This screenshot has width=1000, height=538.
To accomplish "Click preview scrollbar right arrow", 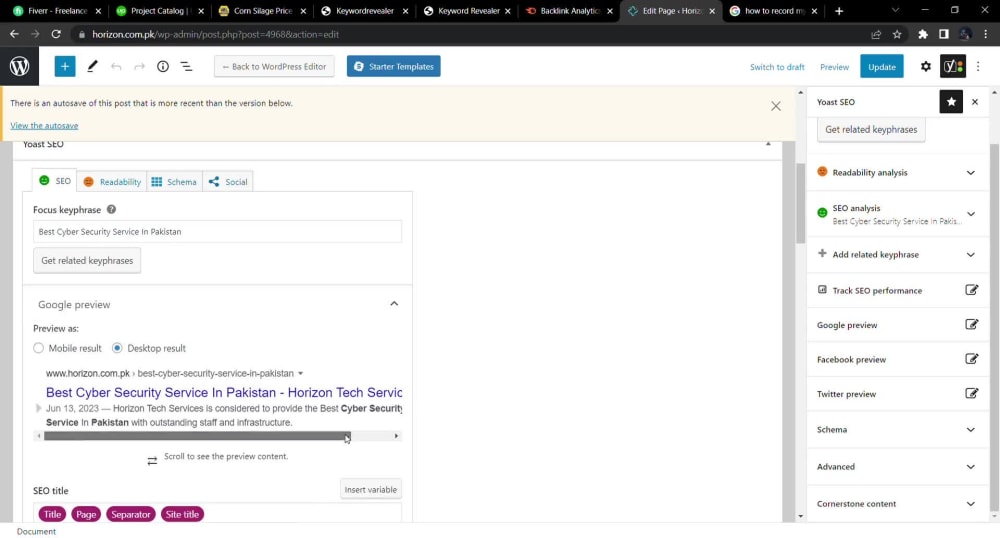I will pos(396,436).
